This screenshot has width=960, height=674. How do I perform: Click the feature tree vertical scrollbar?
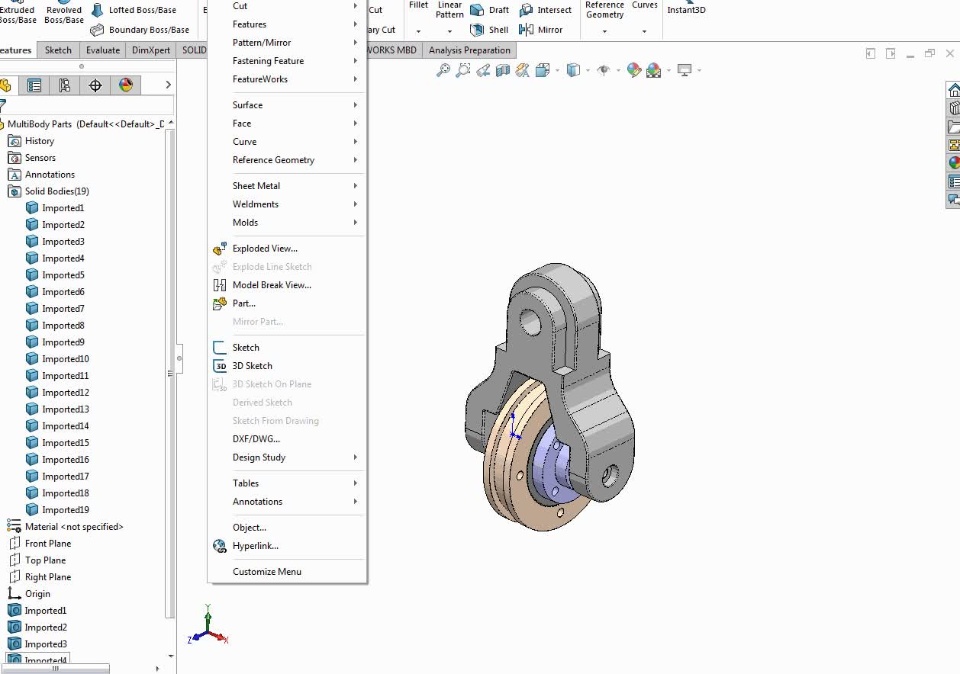tap(171, 373)
